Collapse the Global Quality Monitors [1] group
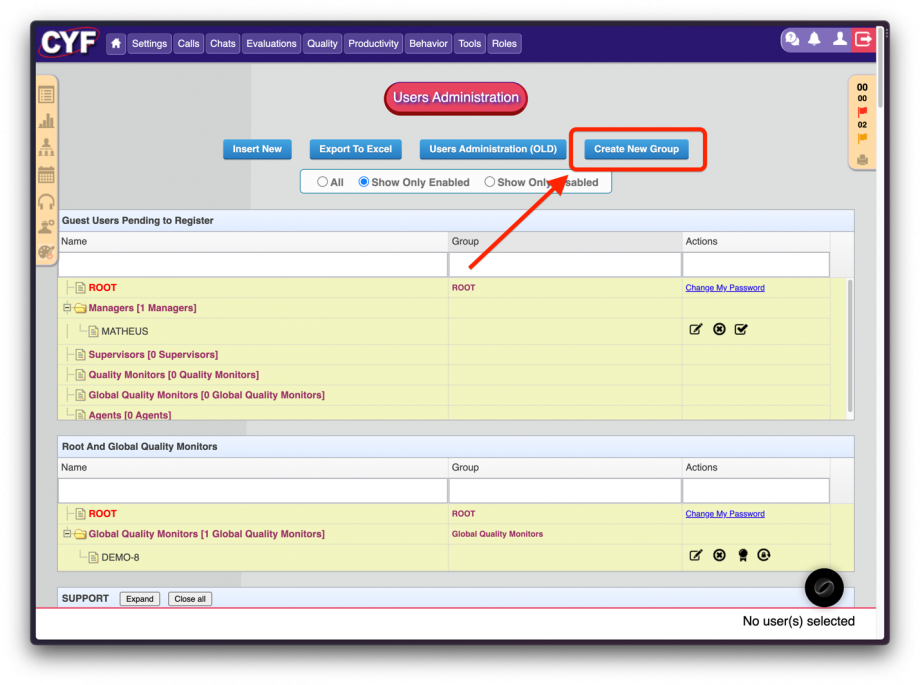 (x=67, y=534)
